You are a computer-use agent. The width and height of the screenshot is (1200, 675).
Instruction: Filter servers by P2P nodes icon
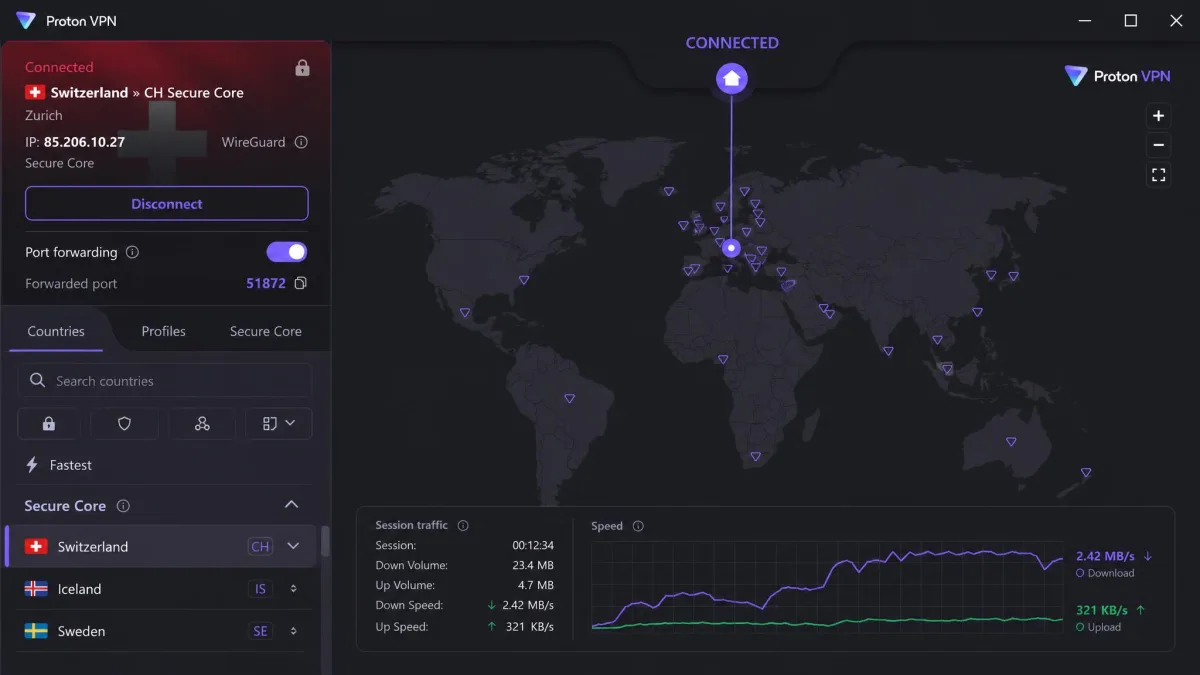pos(202,423)
